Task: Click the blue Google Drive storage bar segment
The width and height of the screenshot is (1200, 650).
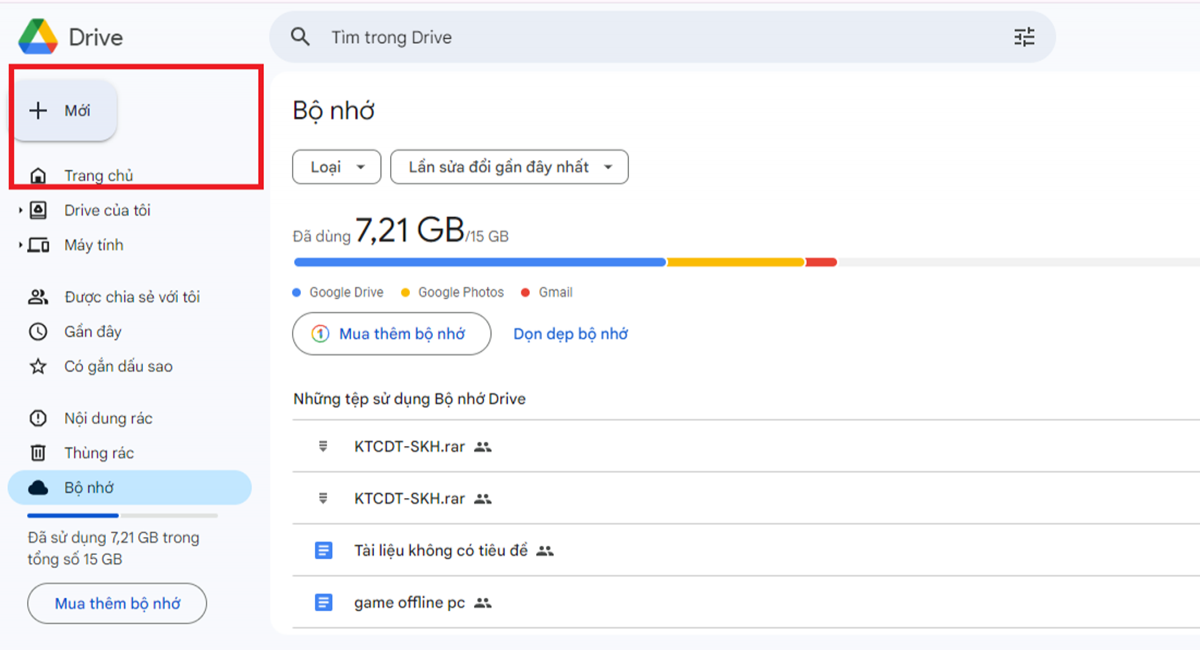Action: (x=480, y=262)
